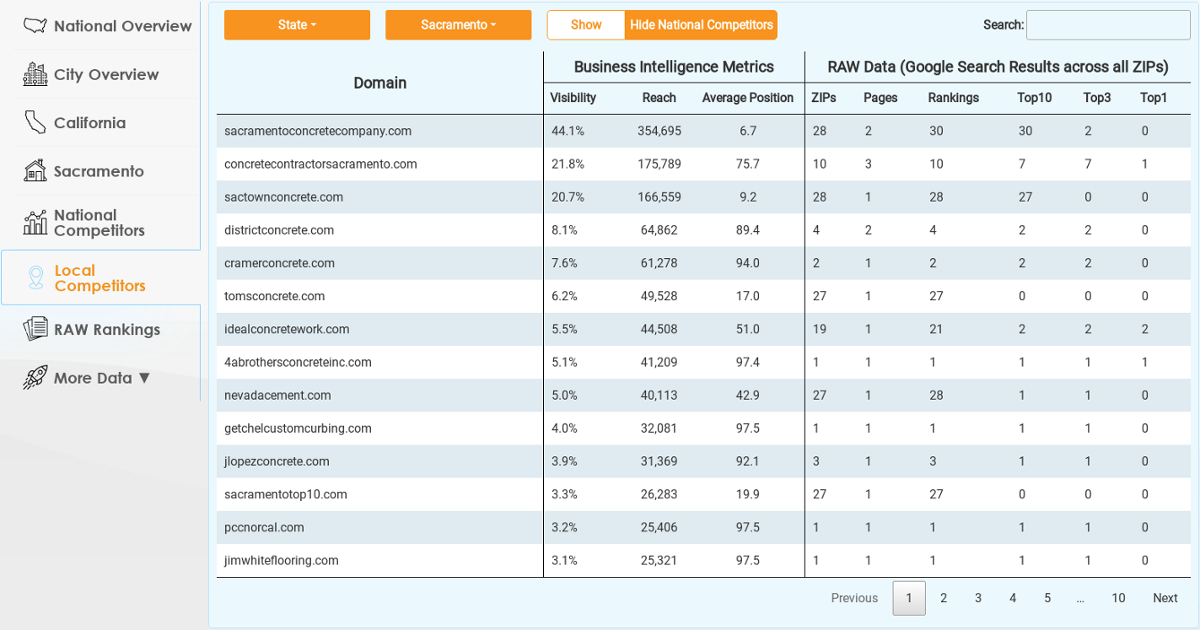Viewport: 1200px width, 630px height.
Task: Click the City Overview buildings icon
Action: (35, 74)
